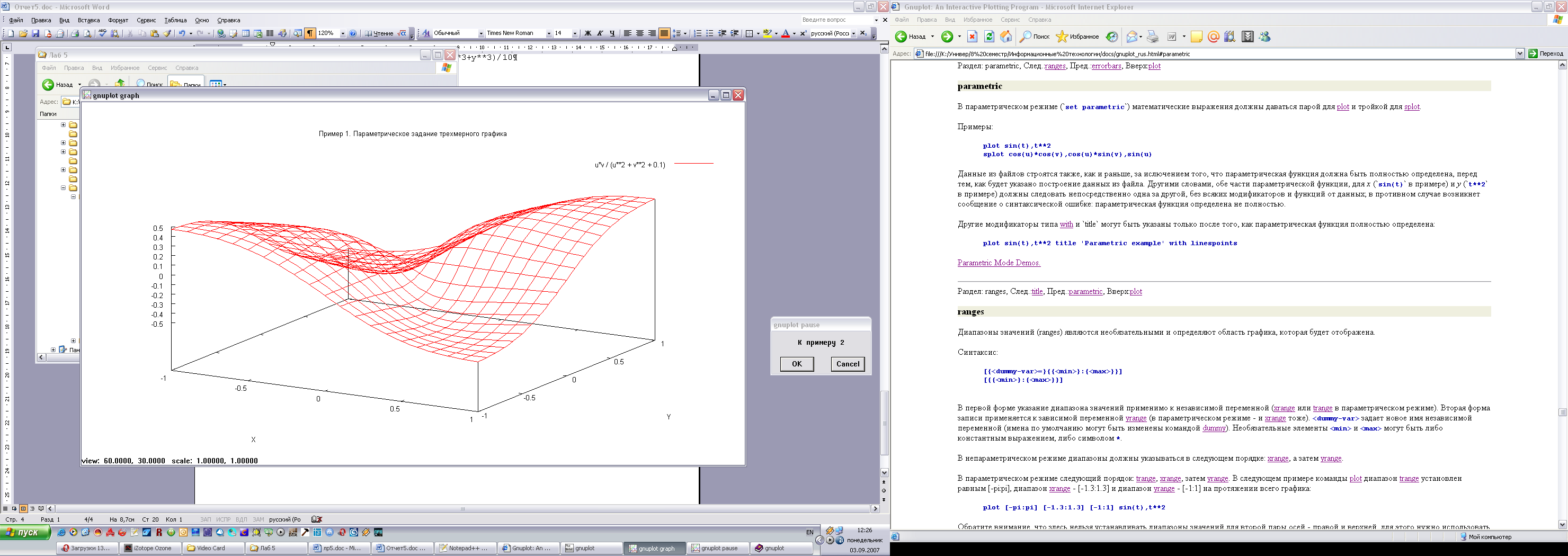Open the 120% zoom dropdown

(343, 33)
